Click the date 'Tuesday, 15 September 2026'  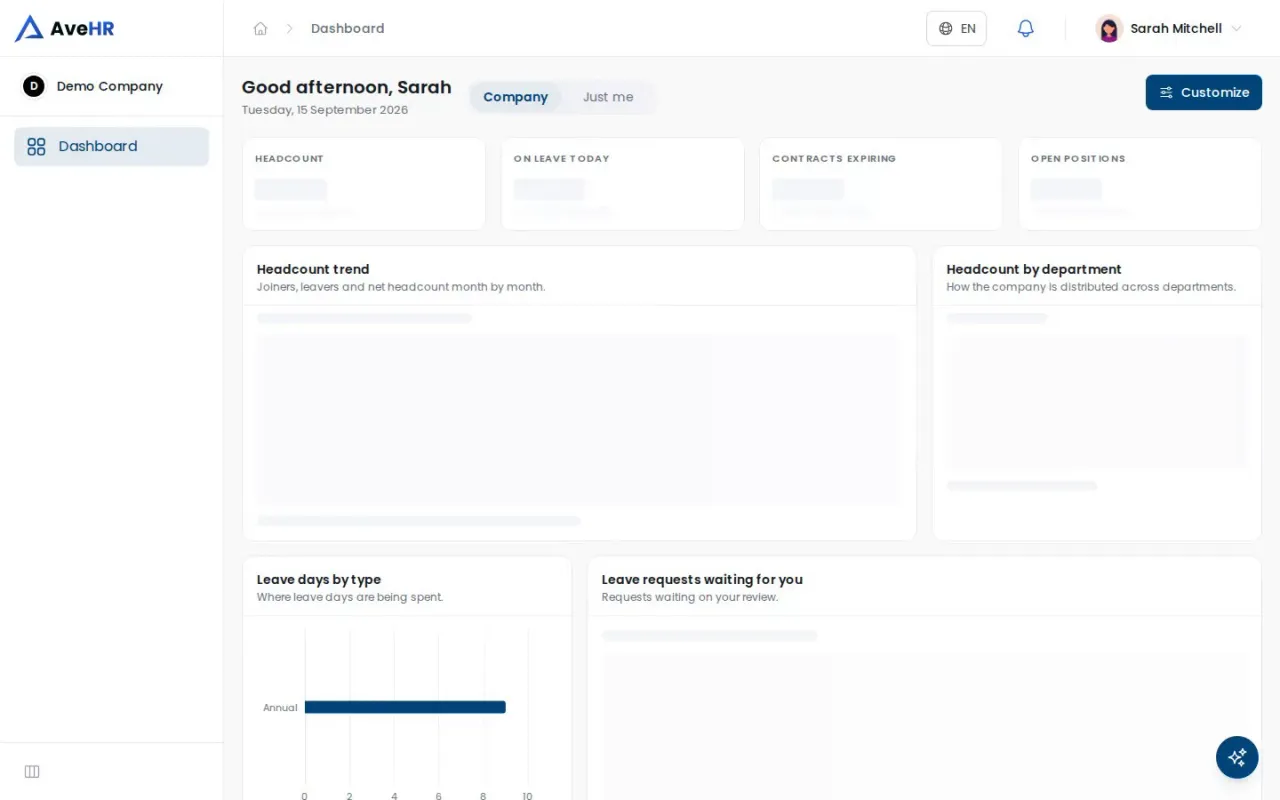point(325,110)
